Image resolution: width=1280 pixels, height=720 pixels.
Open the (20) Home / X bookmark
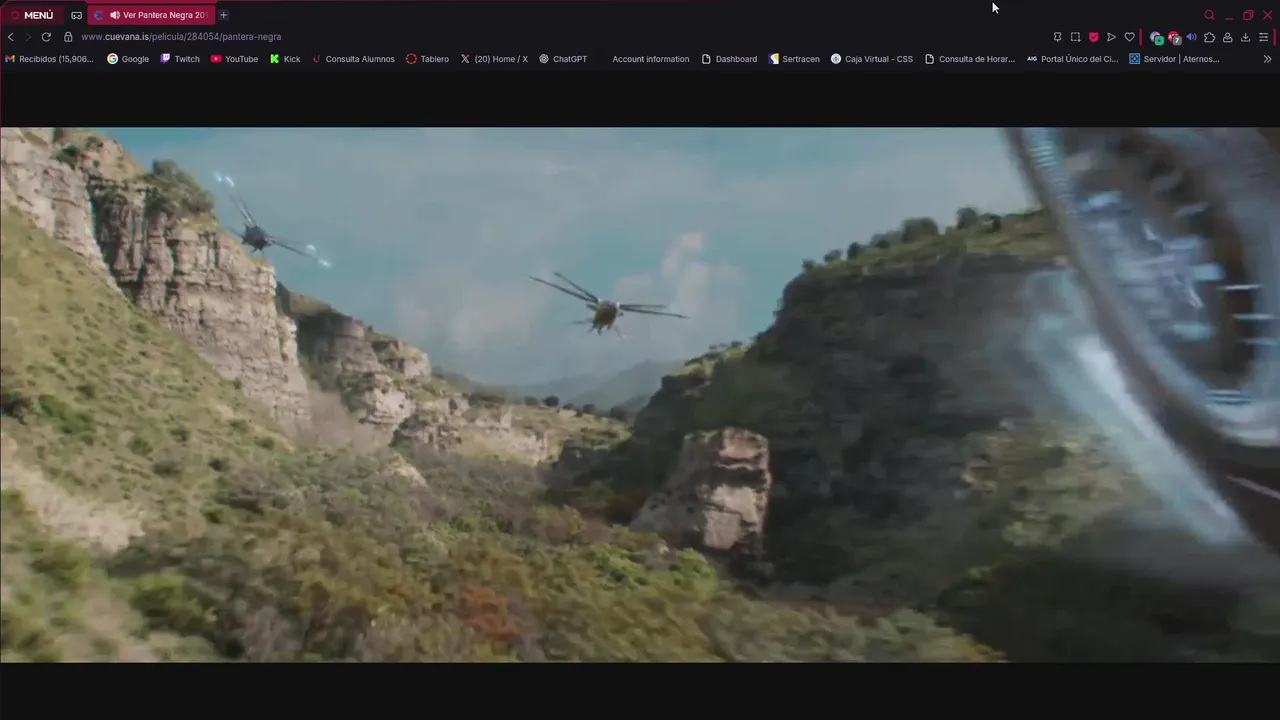pyautogui.click(x=494, y=59)
